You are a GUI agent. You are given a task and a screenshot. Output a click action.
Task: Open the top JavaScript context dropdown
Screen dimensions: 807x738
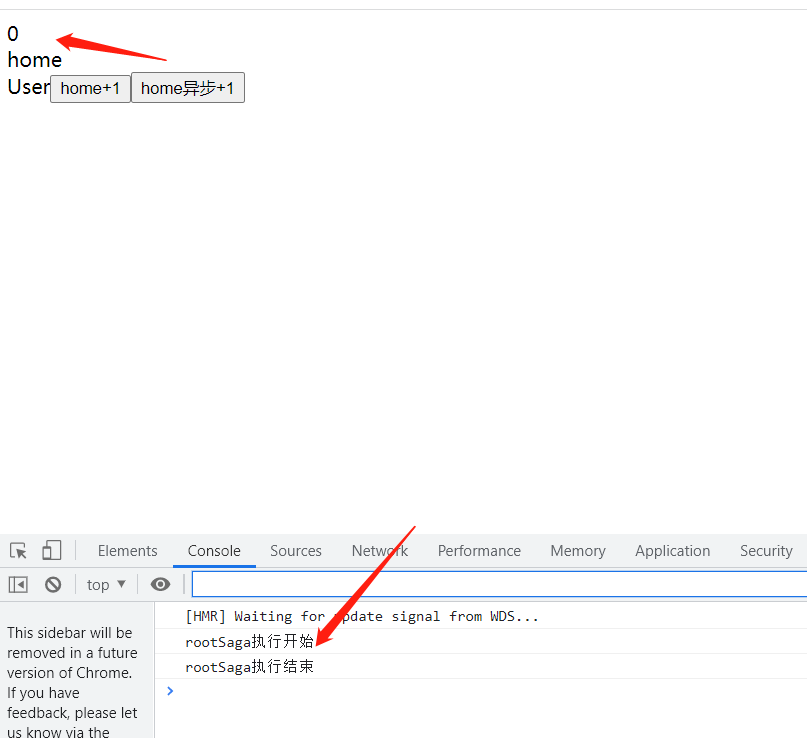point(106,585)
